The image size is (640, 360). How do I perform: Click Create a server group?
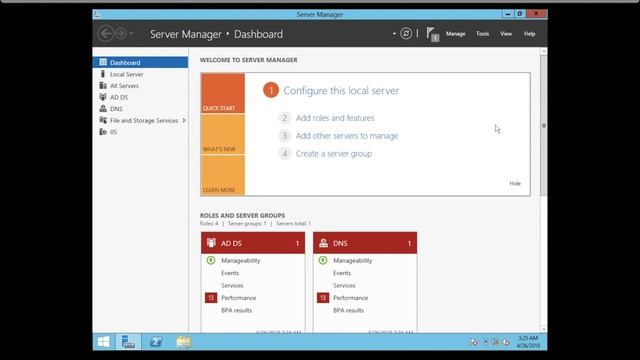[334, 154]
